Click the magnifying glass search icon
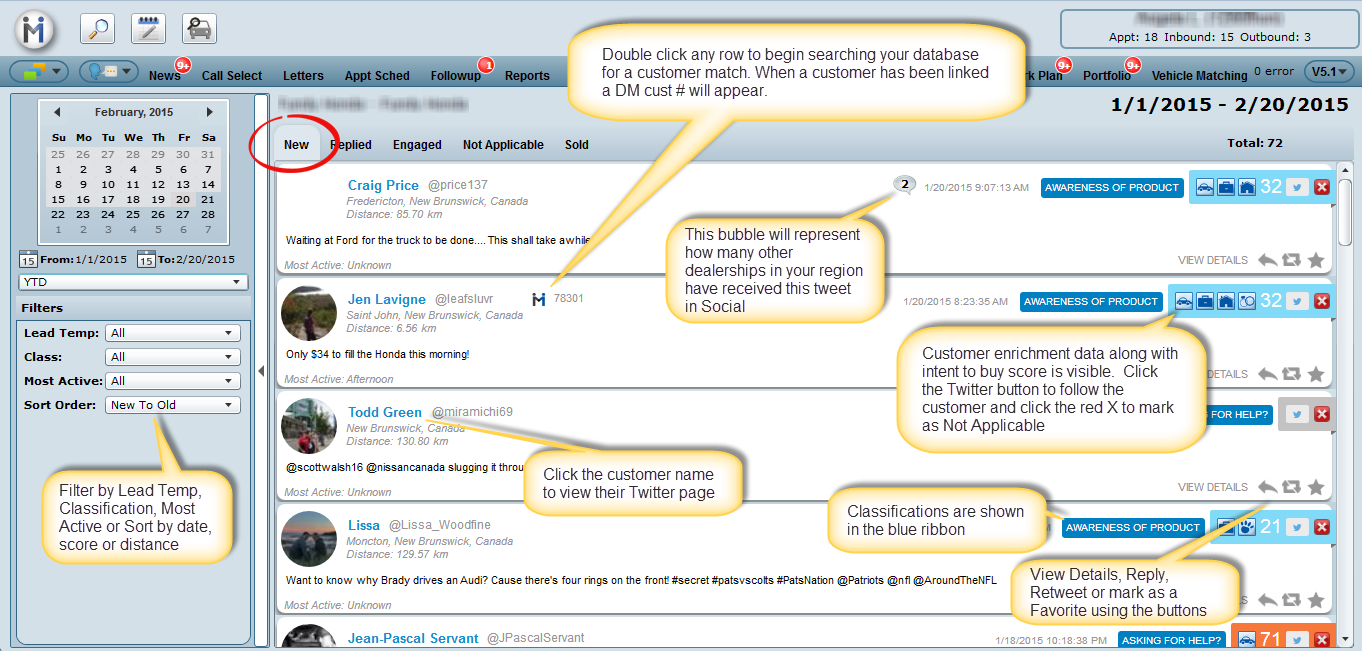 pos(97,29)
